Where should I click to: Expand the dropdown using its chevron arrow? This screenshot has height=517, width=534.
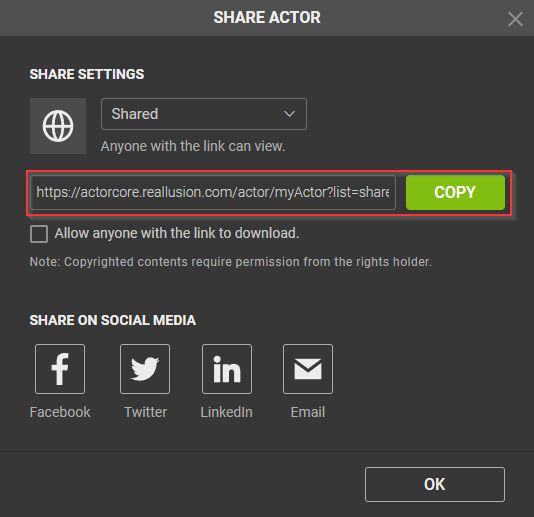coord(289,114)
